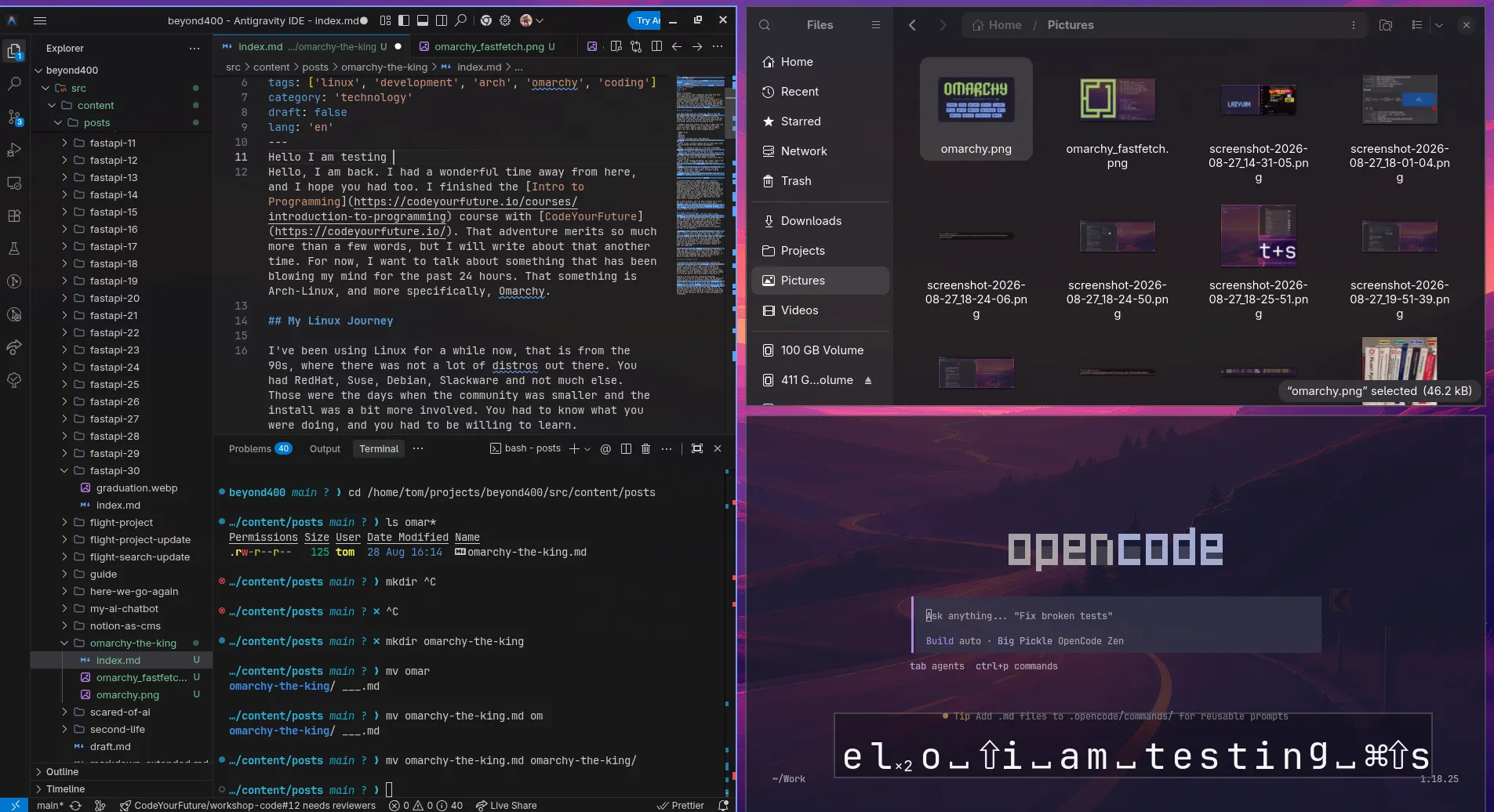1494x812 pixels.
Task: Open the Live Share view in activity bar
Action: (14, 347)
